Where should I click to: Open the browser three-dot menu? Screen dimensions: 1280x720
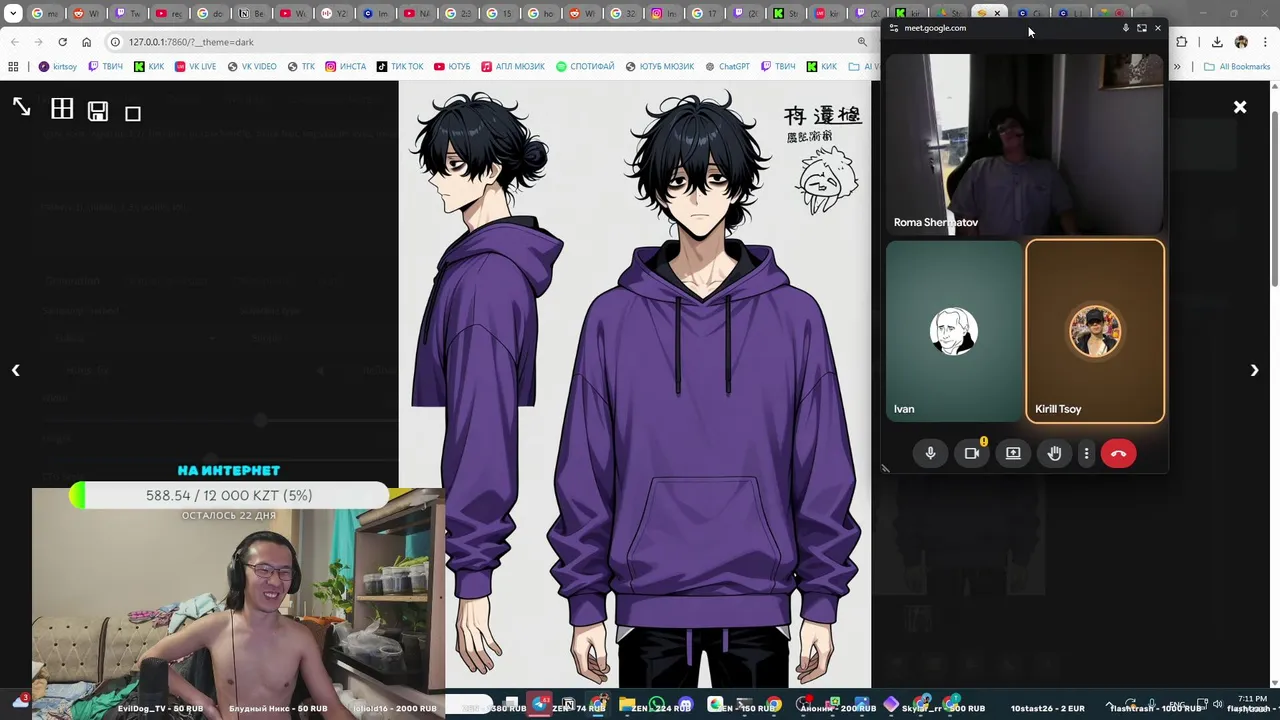1265,42
